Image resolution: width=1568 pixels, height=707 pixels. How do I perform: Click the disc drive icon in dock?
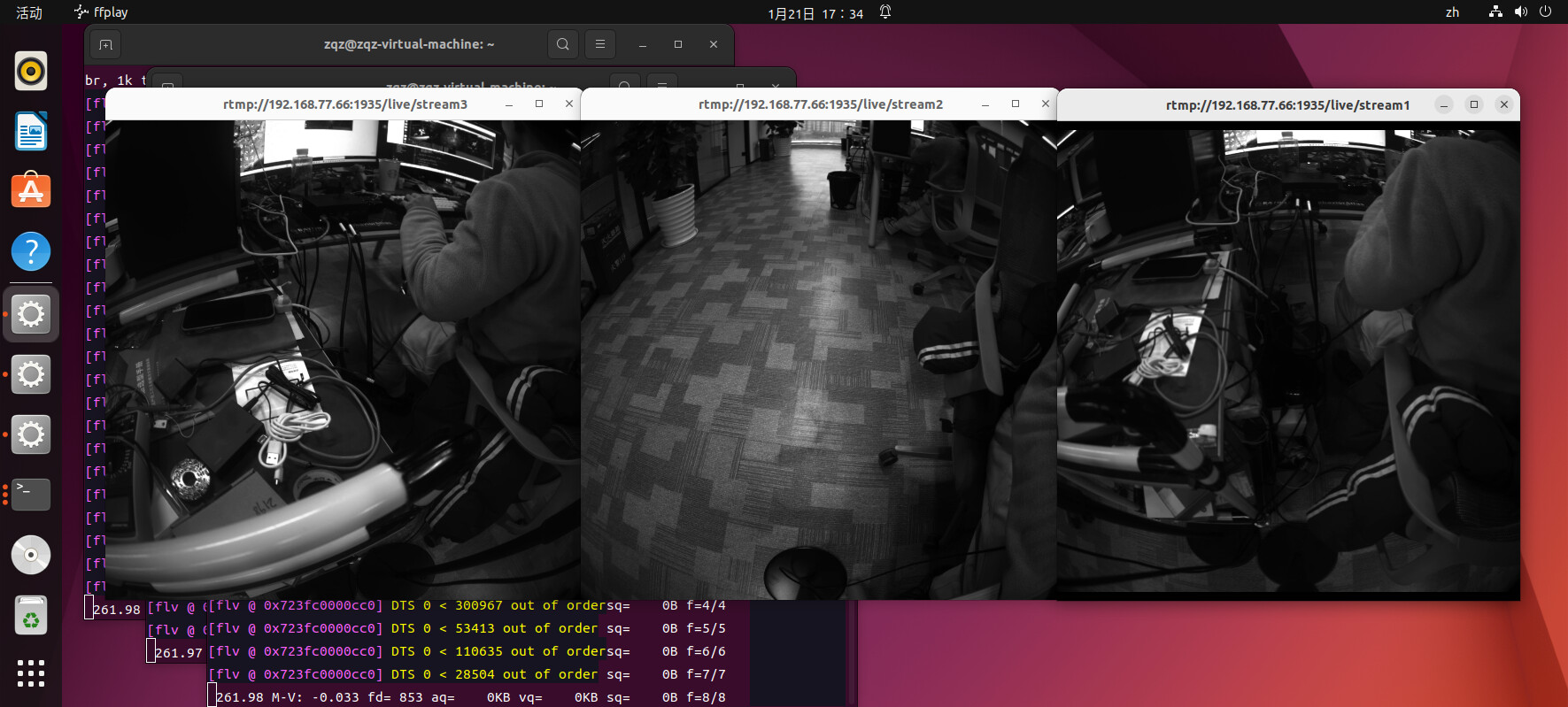[x=31, y=555]
